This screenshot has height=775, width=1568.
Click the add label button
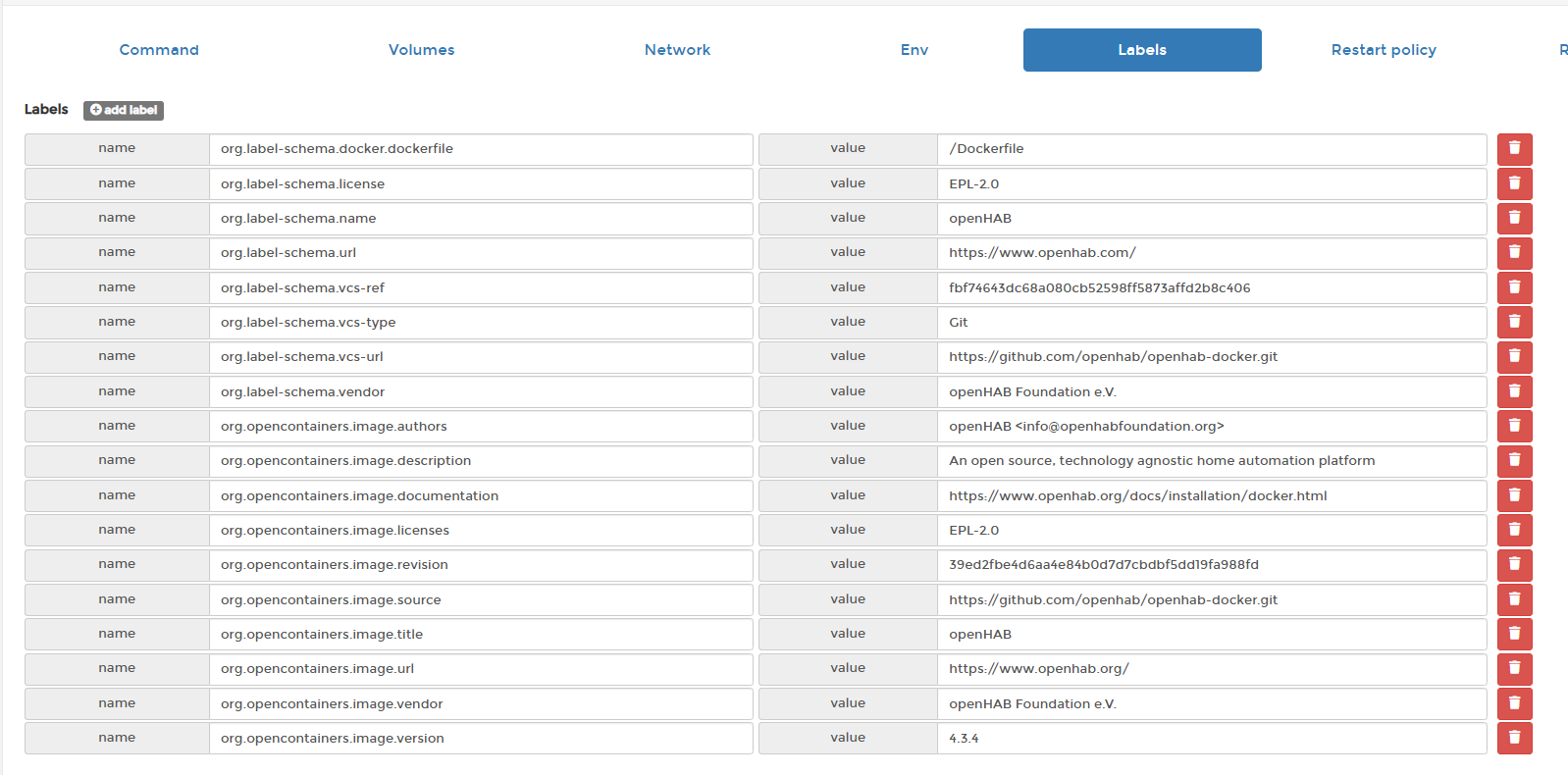tap(124, 110)
